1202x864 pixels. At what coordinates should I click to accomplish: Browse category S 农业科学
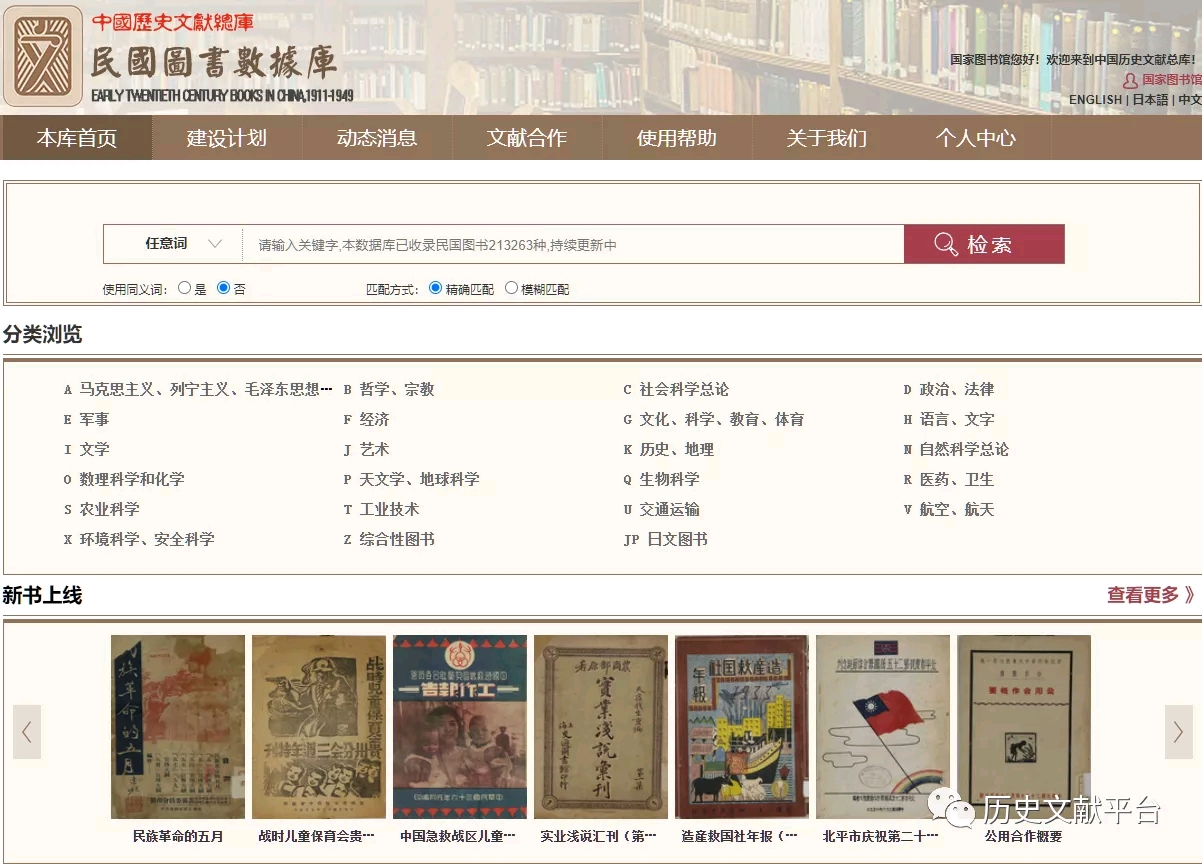101,509
